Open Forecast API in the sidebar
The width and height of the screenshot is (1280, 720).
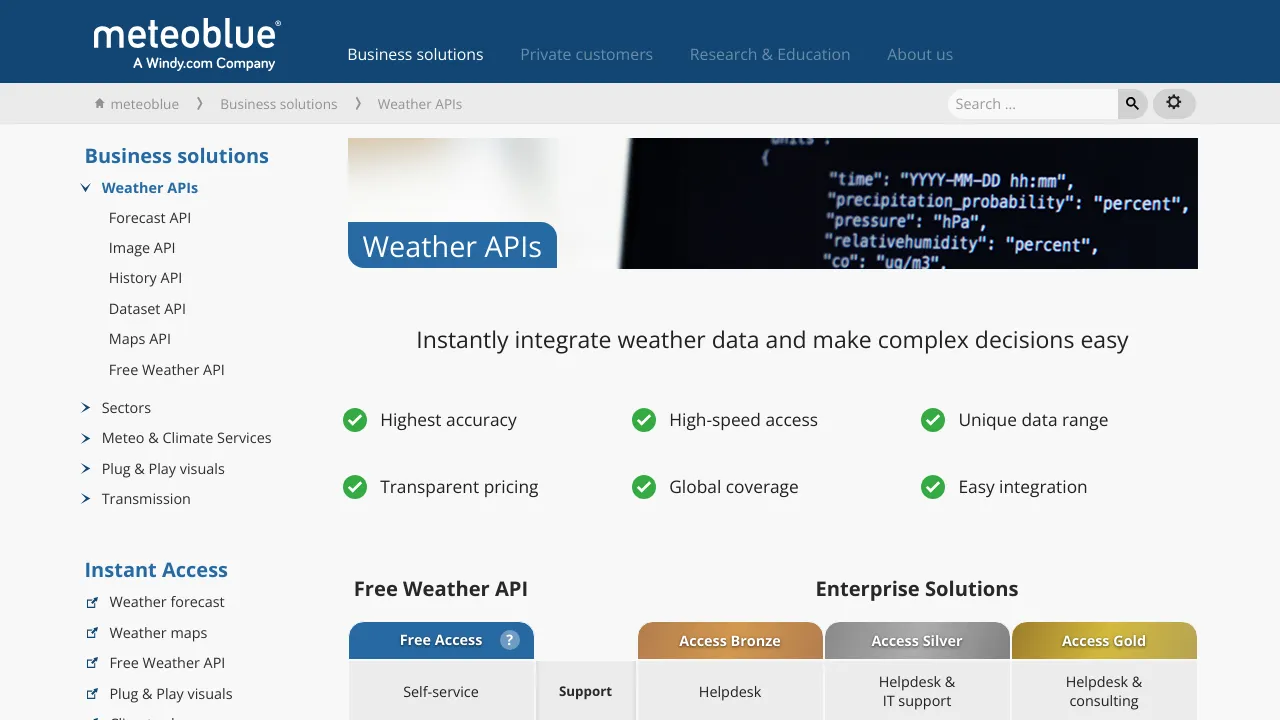click(x=150, y=218)
